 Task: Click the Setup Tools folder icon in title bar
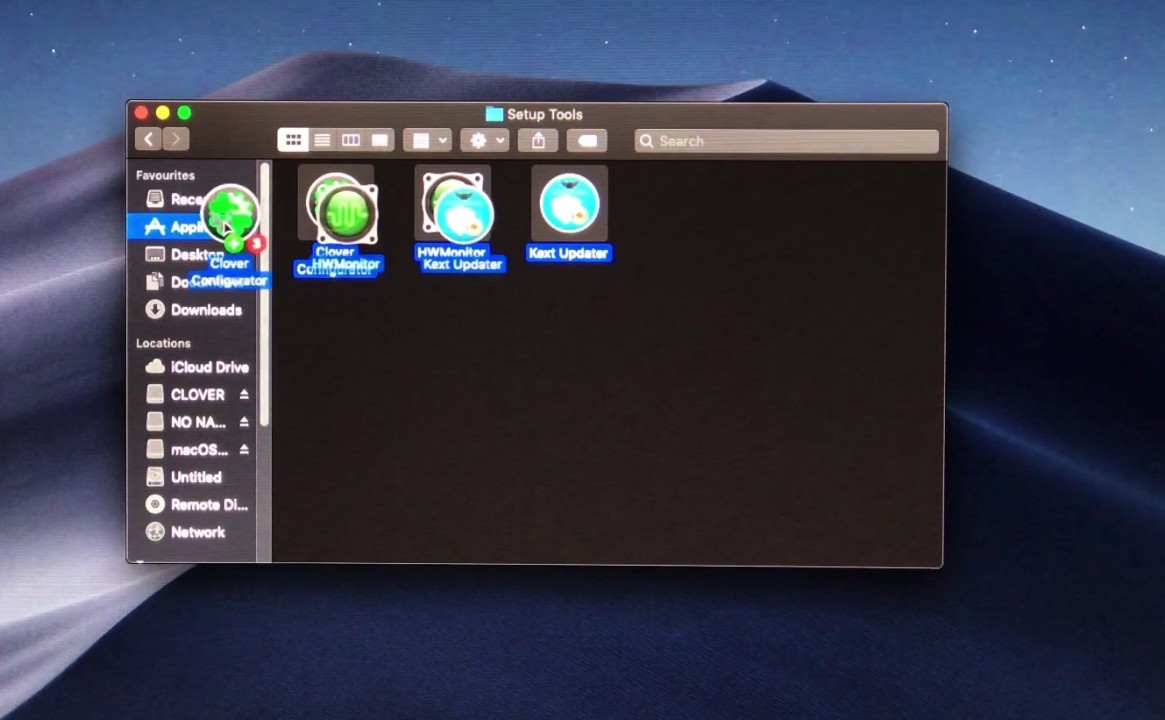[x=494, y=114]
